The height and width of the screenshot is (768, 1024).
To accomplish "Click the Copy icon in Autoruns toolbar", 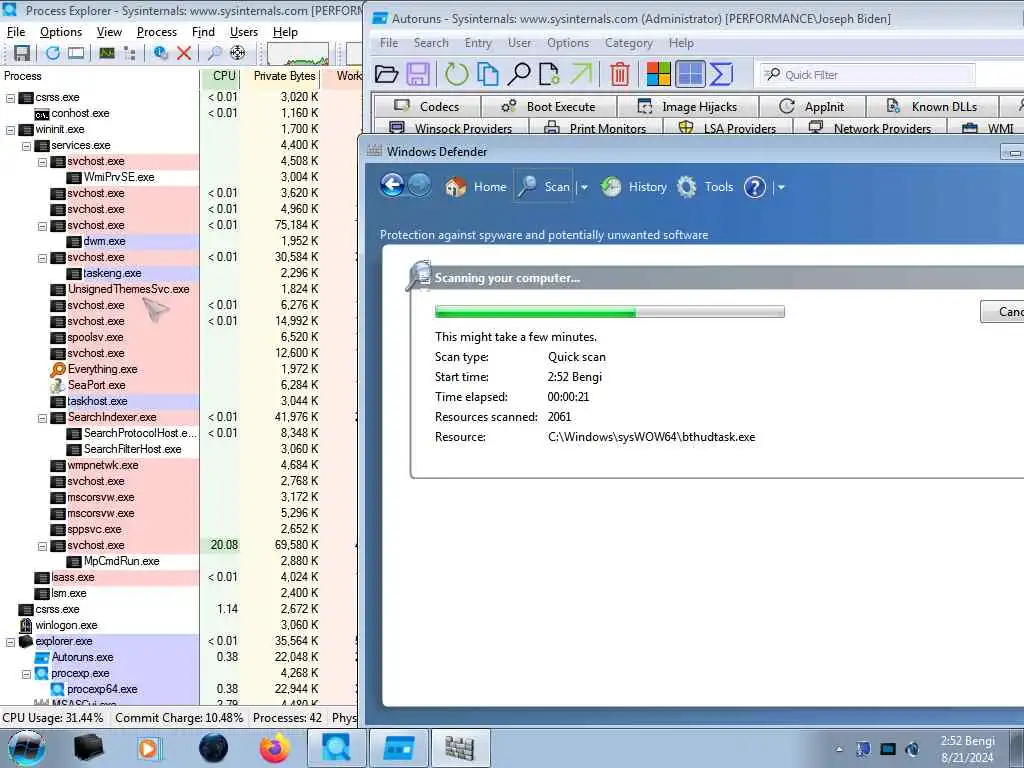I will [x=487, y=74].
